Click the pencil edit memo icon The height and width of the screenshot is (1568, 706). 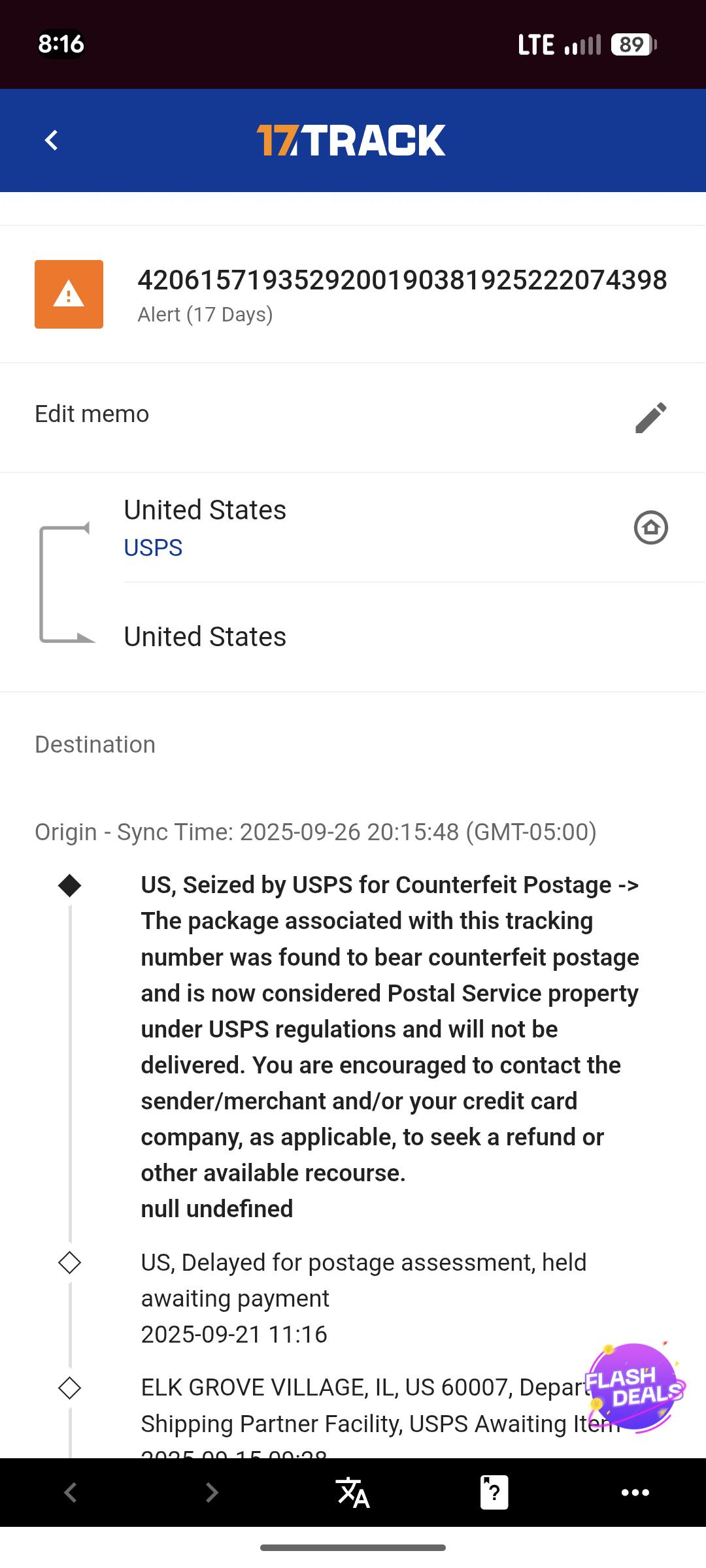[x=650, y=417]
